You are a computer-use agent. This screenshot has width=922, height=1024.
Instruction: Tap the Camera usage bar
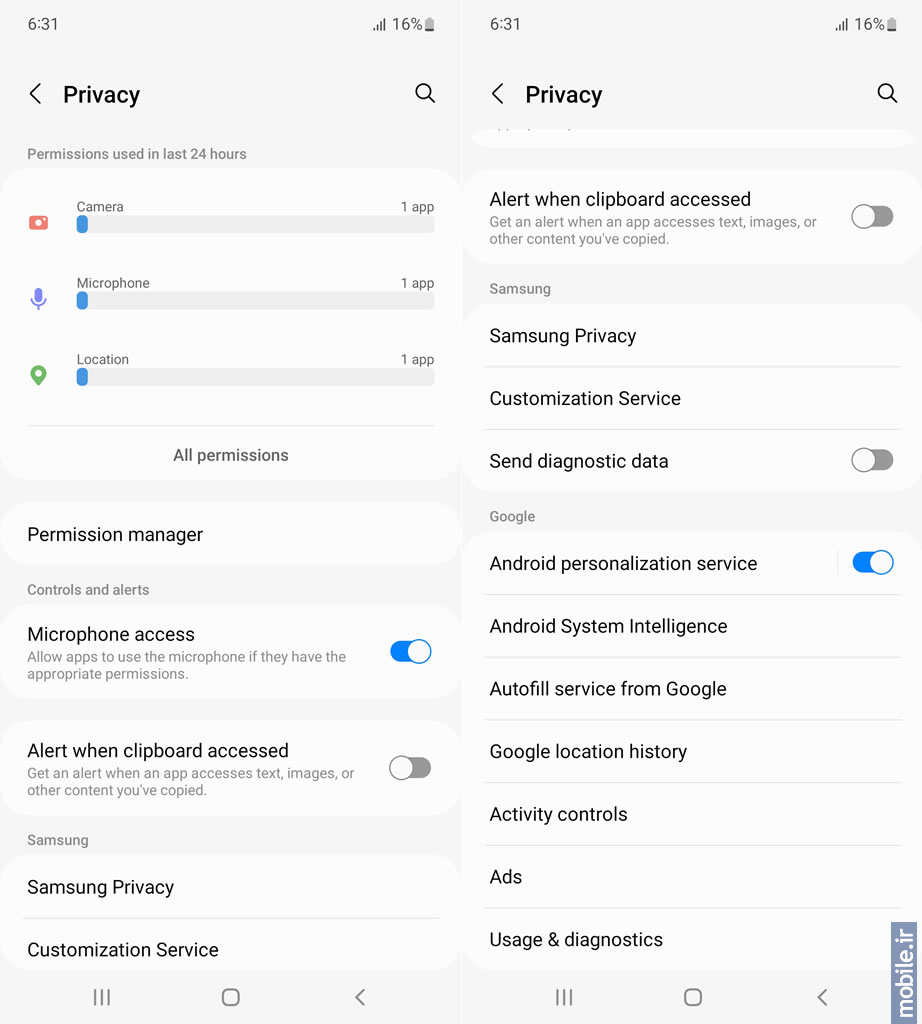pos(255,225)
